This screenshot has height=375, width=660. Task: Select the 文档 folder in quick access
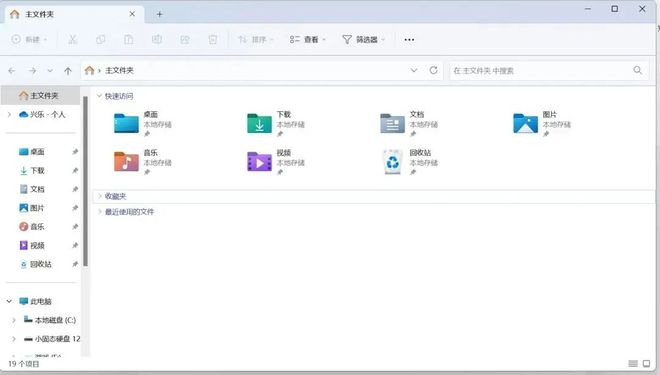click(409, 124)
